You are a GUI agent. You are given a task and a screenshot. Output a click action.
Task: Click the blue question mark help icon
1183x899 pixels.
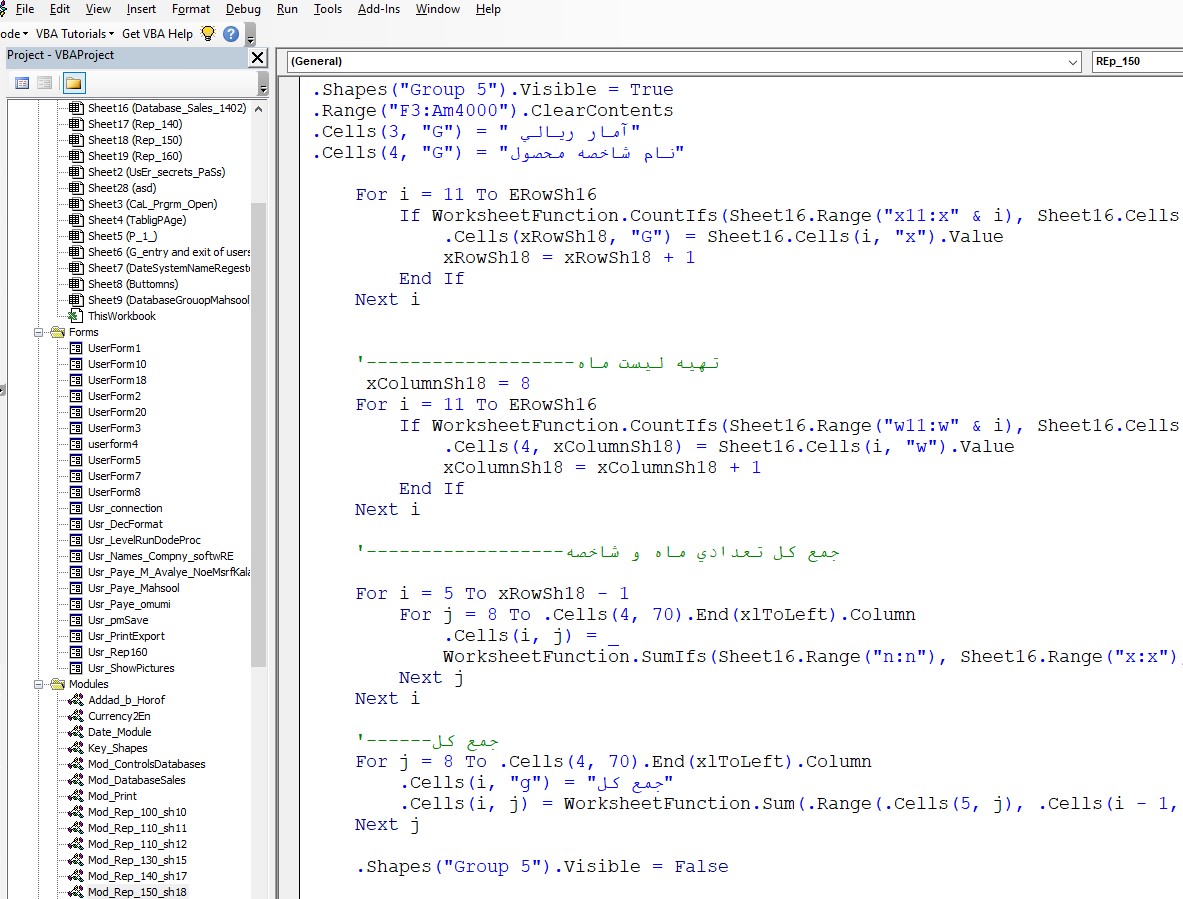click(x=231, y=34)
